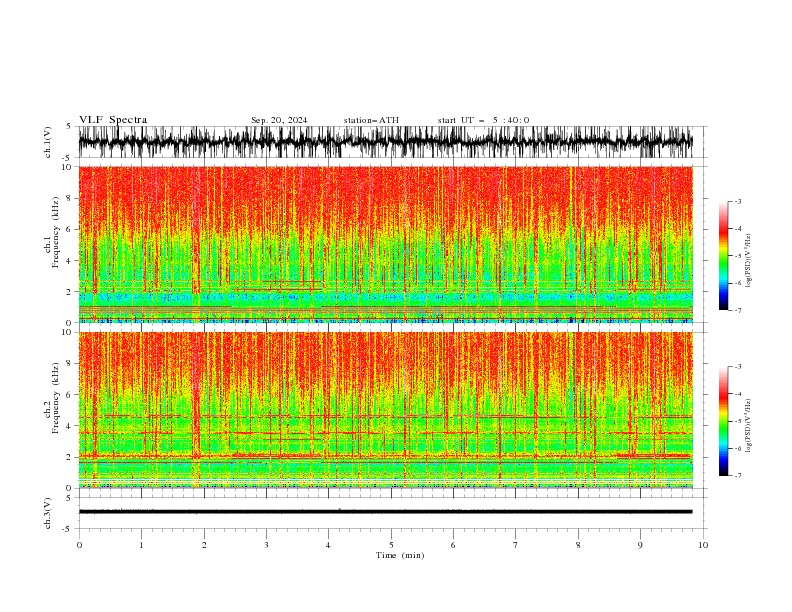Click the 'station=ATH' label

[x=371, y=120]
